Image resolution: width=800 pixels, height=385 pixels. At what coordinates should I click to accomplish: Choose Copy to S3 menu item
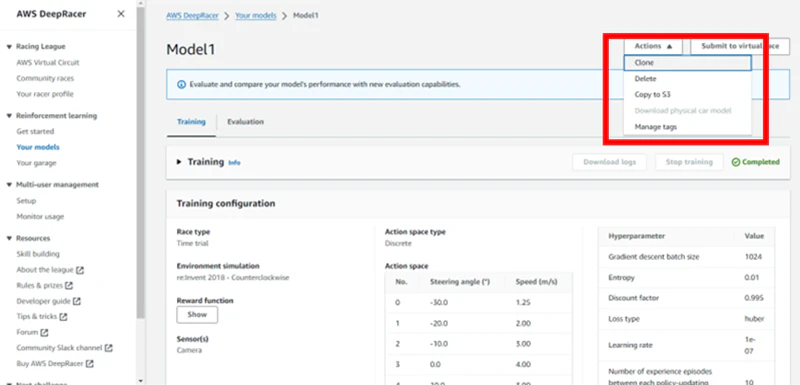tap(687, 95)
